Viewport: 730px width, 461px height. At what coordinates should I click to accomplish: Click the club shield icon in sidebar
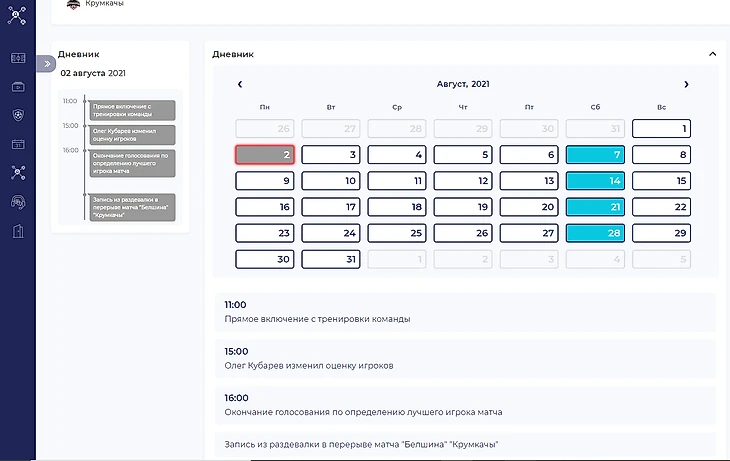[x=17, y=115]
